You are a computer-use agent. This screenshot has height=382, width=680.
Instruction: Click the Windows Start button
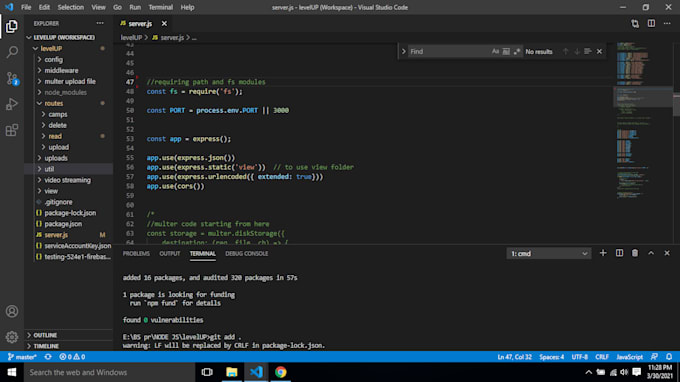pyautogui.click(x=12, y=372)
